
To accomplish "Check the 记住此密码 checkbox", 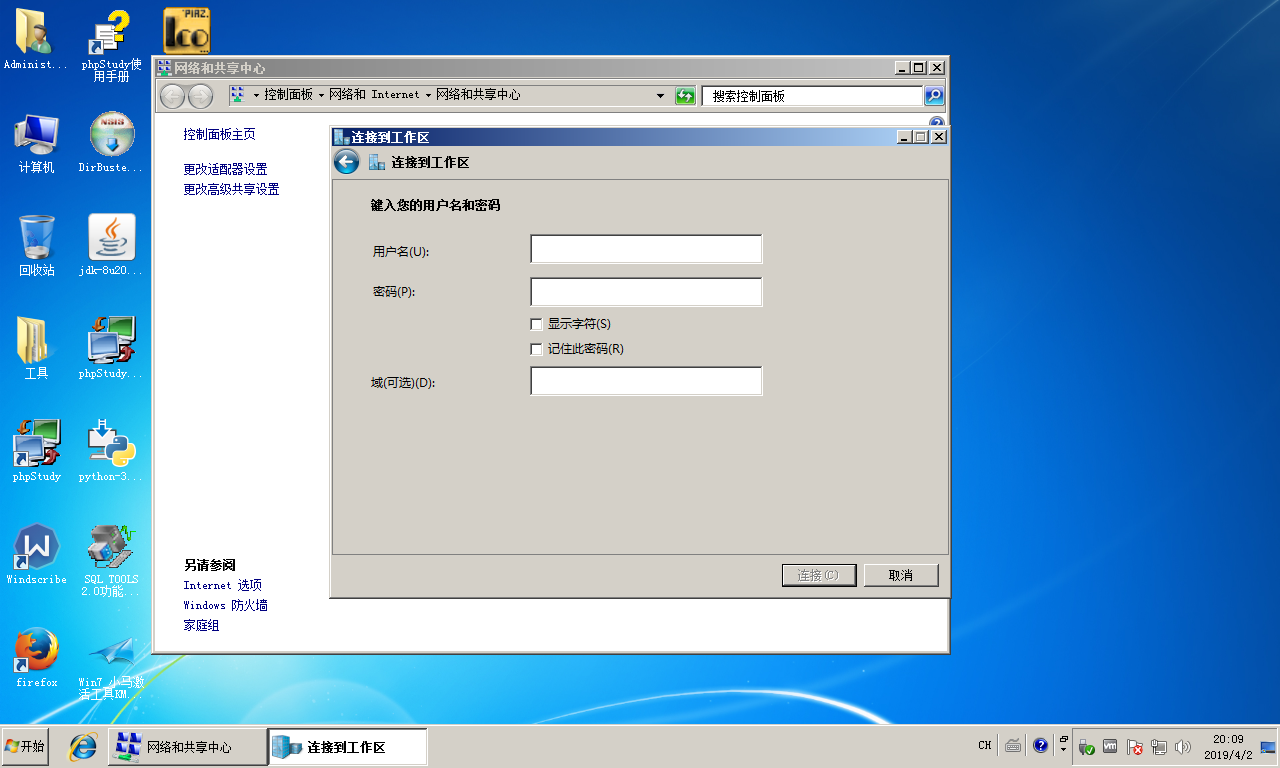I will 537,349.
